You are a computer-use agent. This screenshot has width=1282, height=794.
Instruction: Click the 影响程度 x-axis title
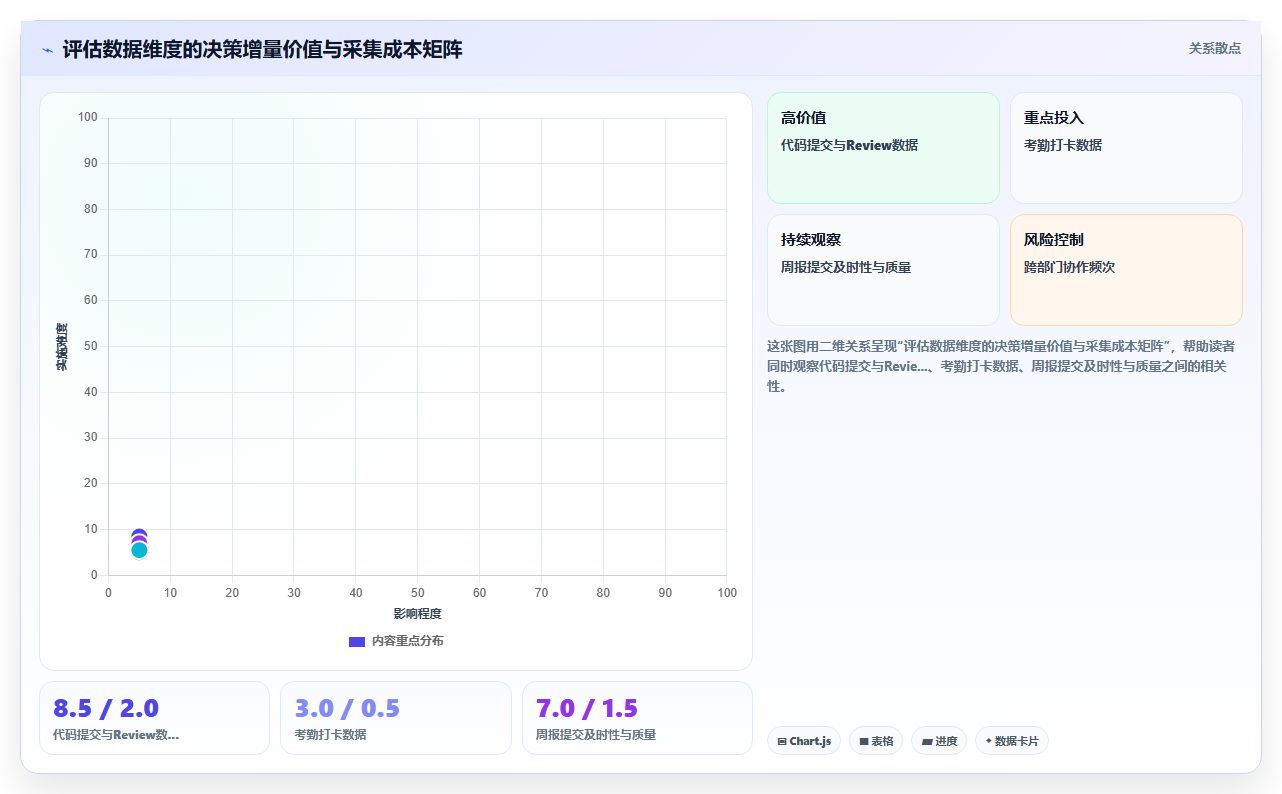point(417,613)
